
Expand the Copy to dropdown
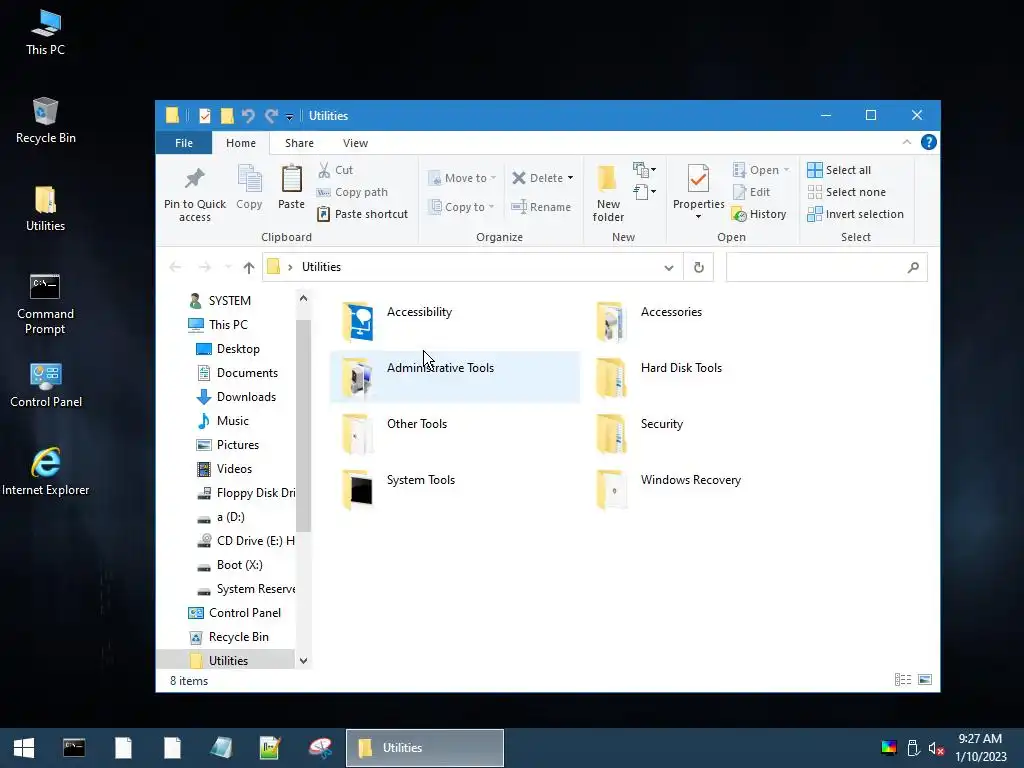(491, 207)
